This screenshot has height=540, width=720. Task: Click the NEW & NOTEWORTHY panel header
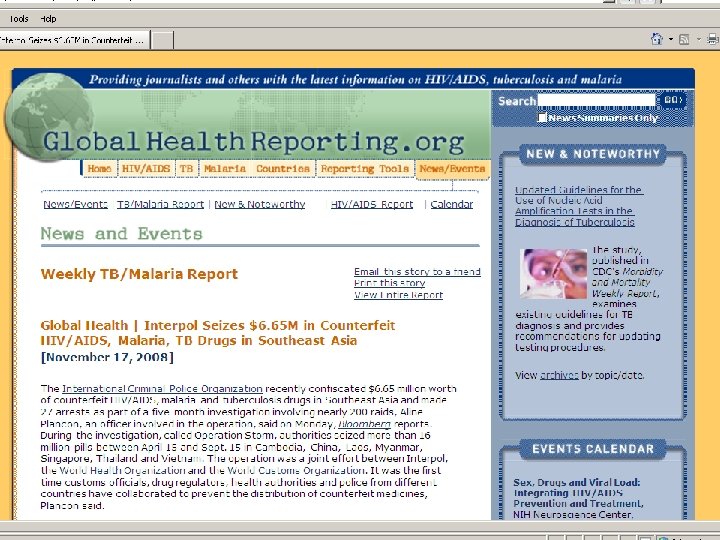tap(593, 154)
